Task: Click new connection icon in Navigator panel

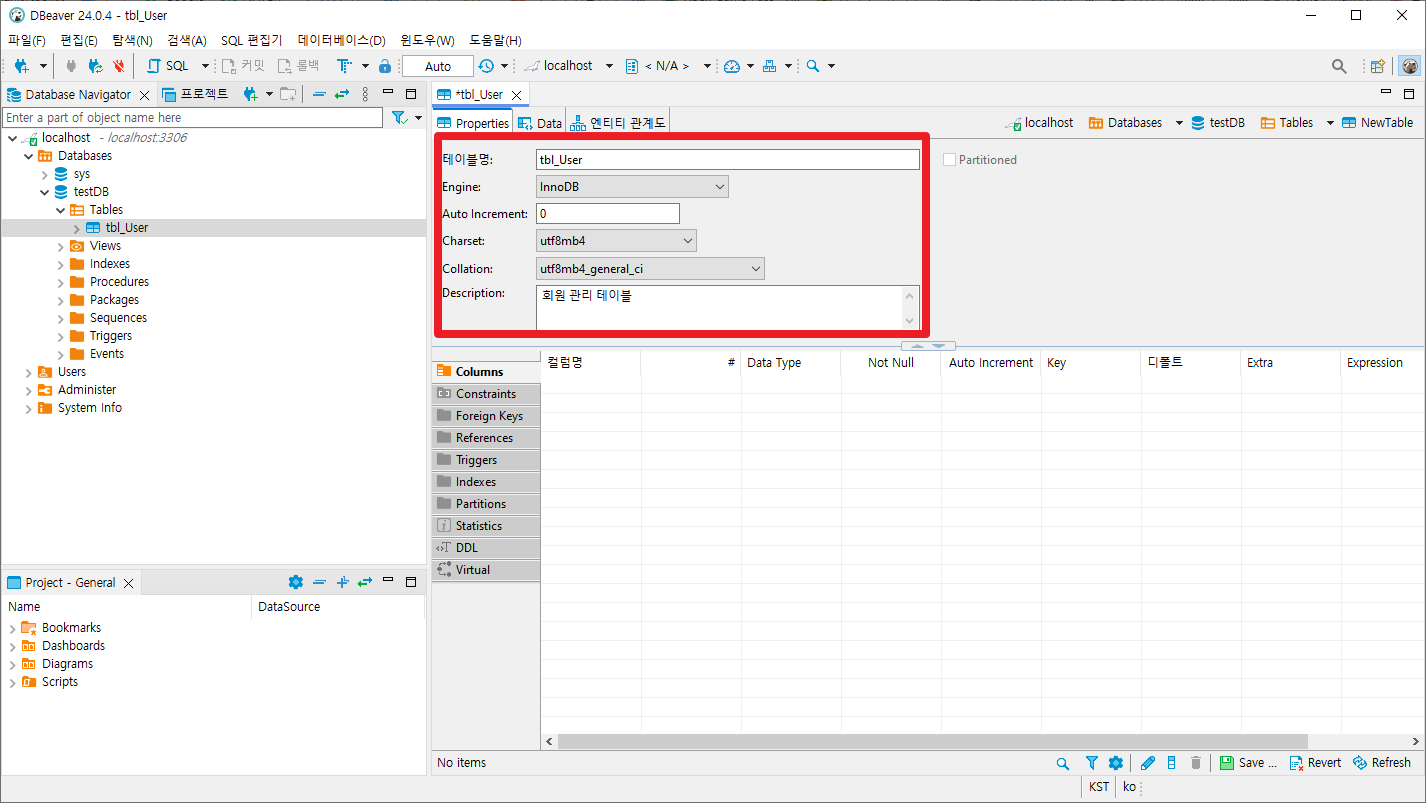Action: coord(251,94)
